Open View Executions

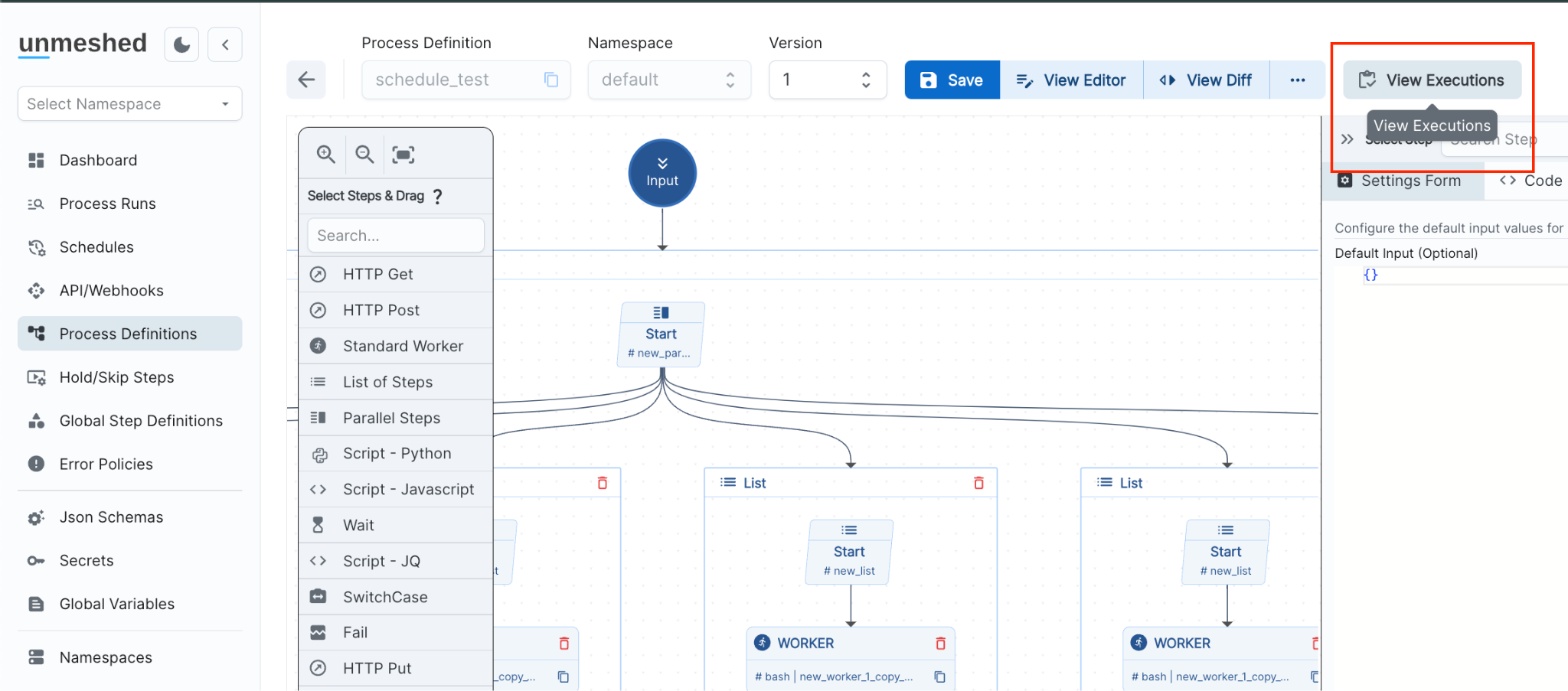(x=1432, y=80)
